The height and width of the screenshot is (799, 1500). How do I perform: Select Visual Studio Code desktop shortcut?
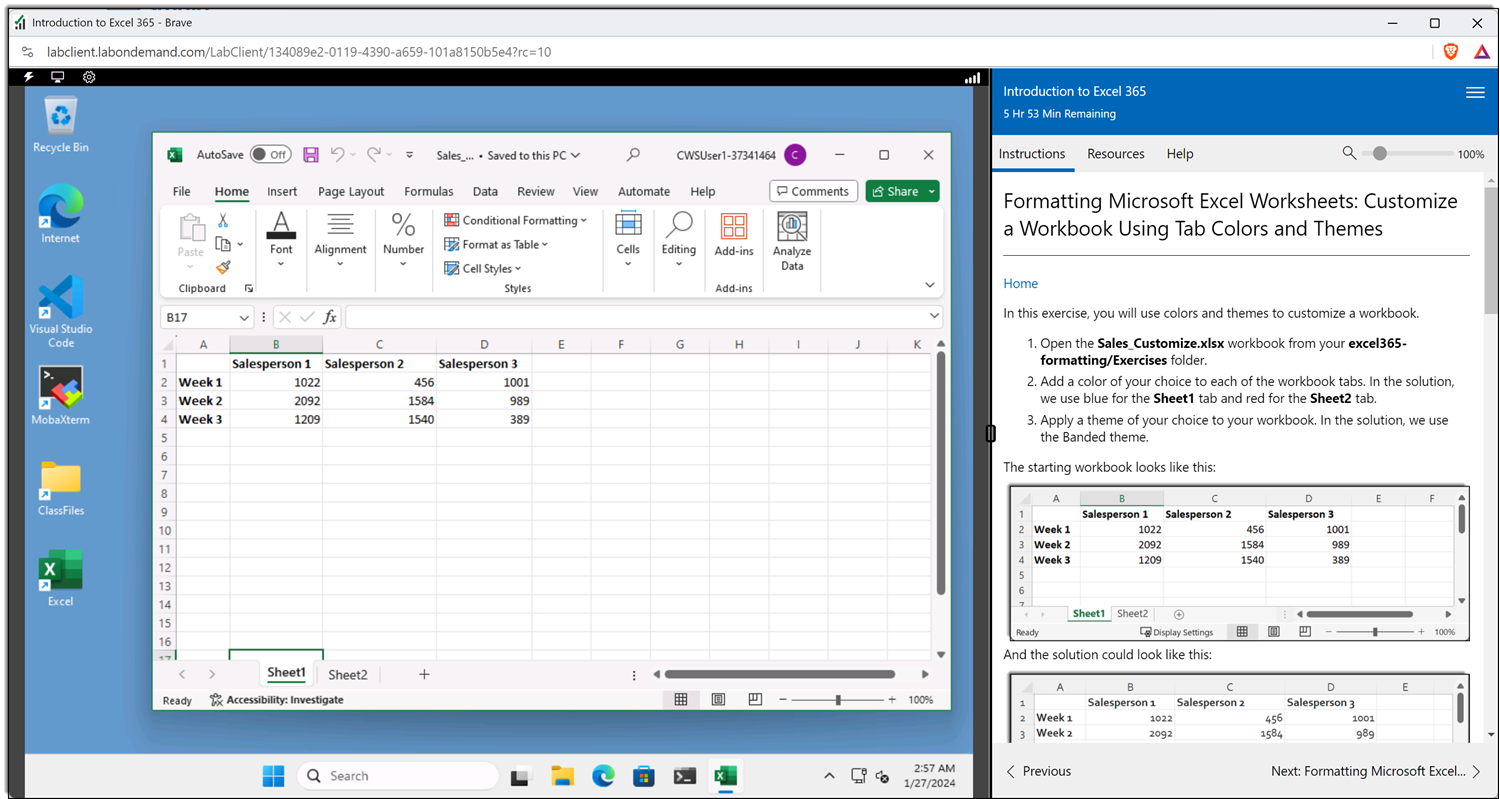pyautogui.click(x=61, y=312)
